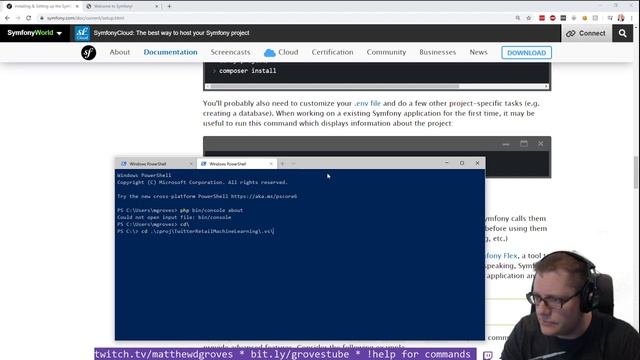640x360 pixels.
Task: Open the Community menu item
Action: pyautogui.click(x=386, y=52)
